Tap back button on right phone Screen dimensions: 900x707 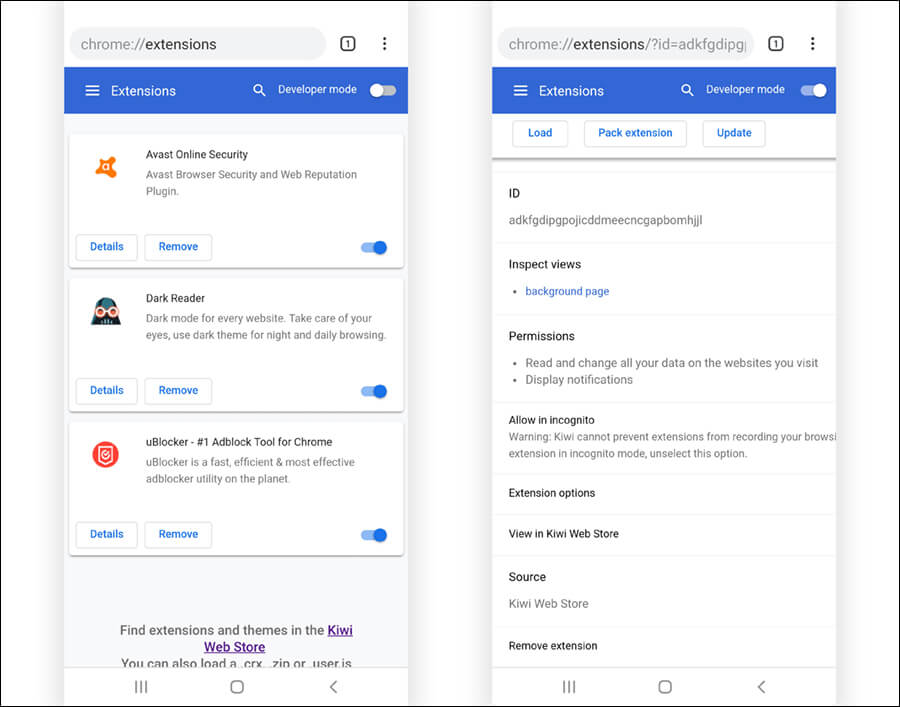pyautogui.click(x=761, y=686)
